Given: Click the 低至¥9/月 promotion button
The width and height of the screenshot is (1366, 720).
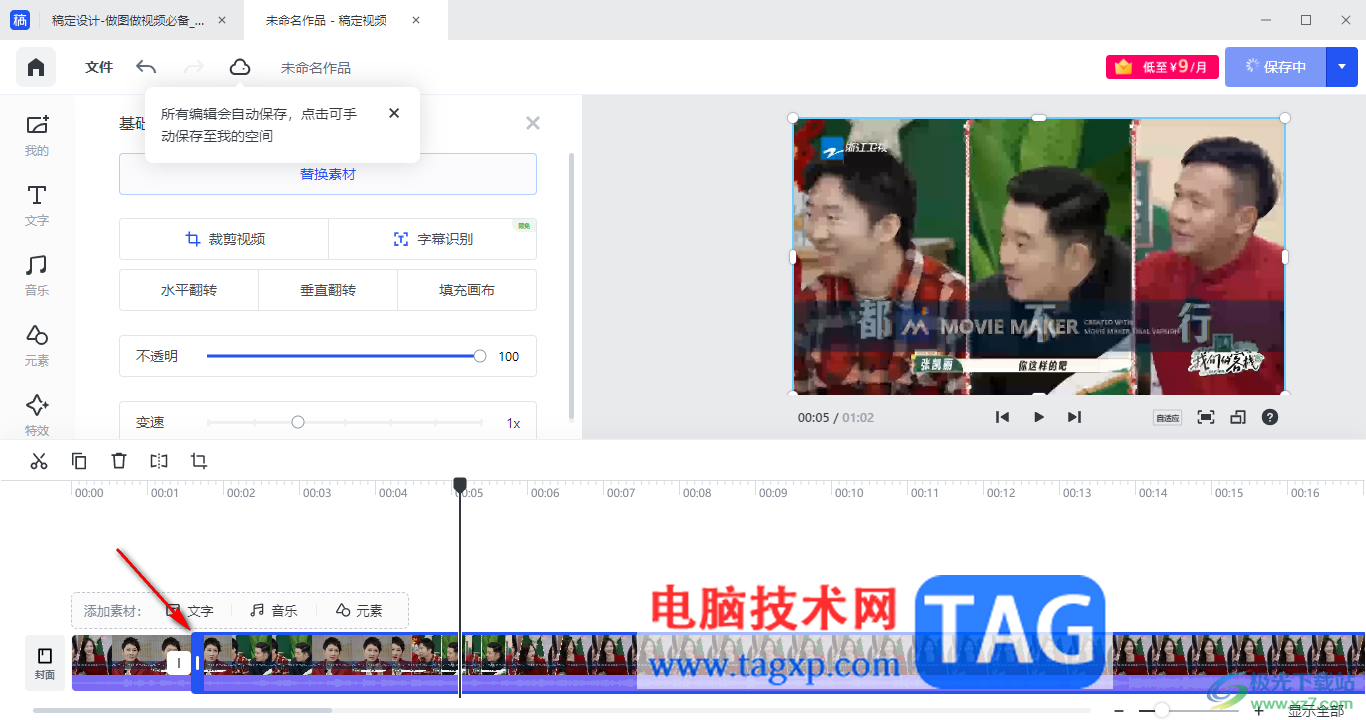Looking at the screenshot, I should pos(1162,67).
